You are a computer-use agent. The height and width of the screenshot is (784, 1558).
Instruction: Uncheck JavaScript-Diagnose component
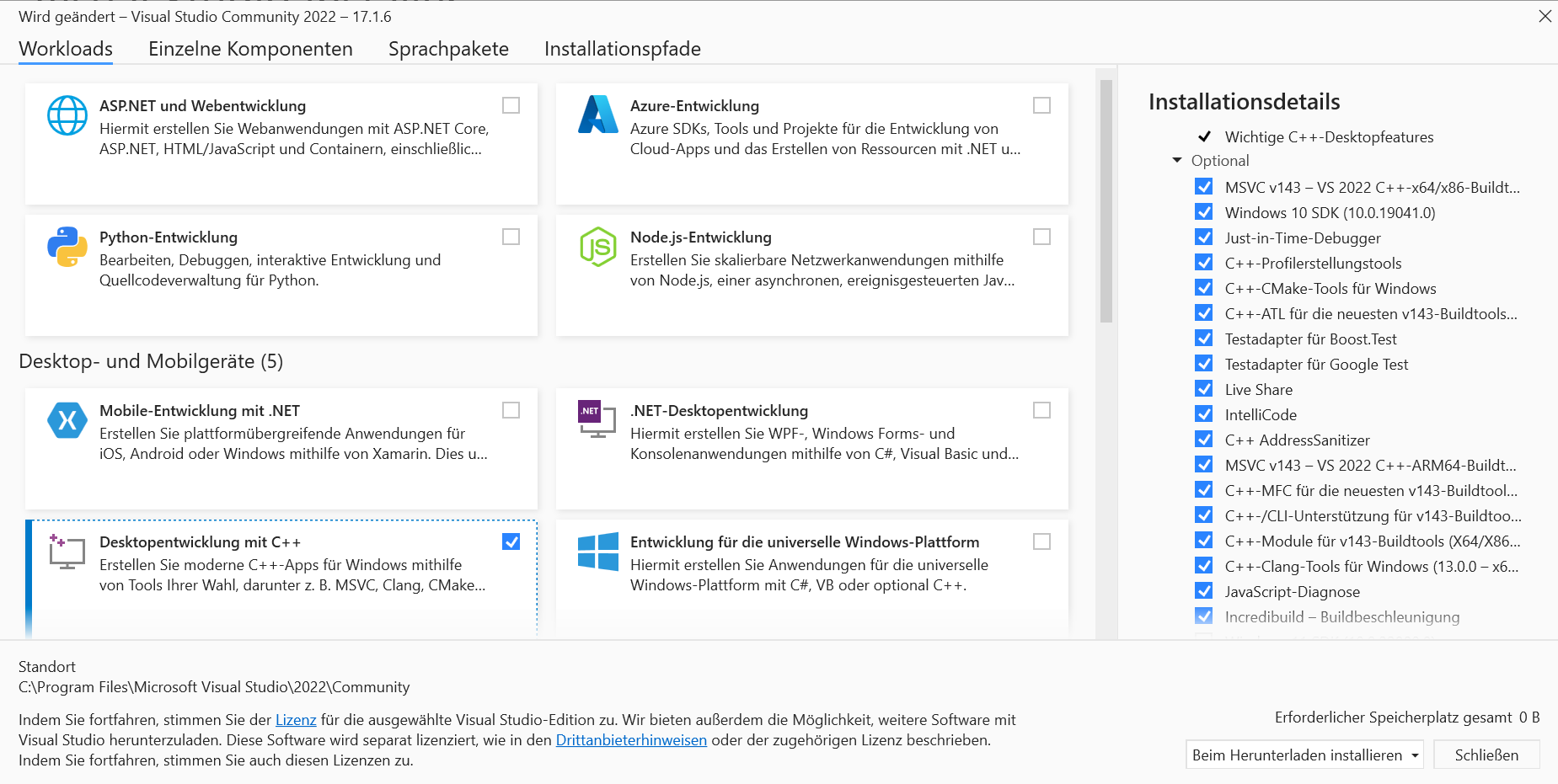1204,591
